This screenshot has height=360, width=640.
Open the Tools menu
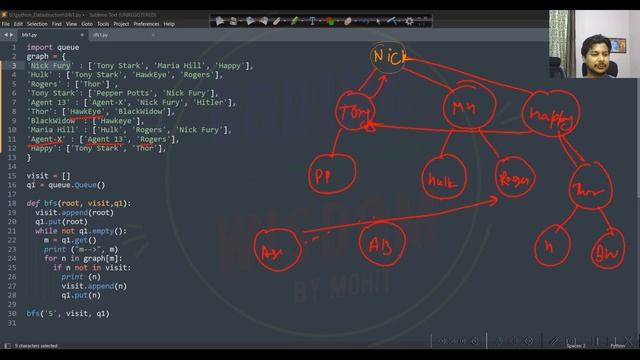103,24
